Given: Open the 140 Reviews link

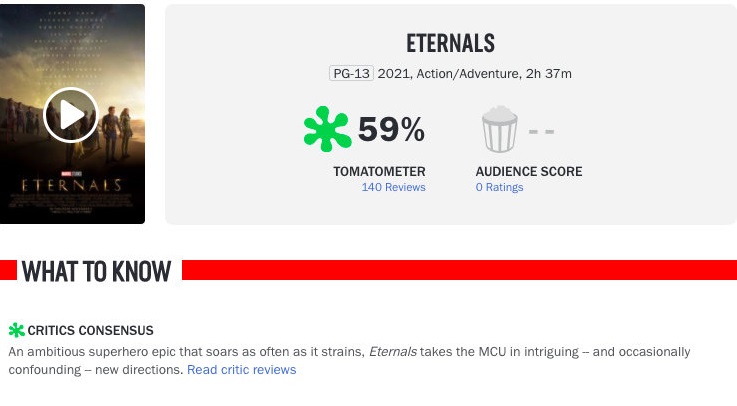Looking at the screenshot, I should coord(393,187).
